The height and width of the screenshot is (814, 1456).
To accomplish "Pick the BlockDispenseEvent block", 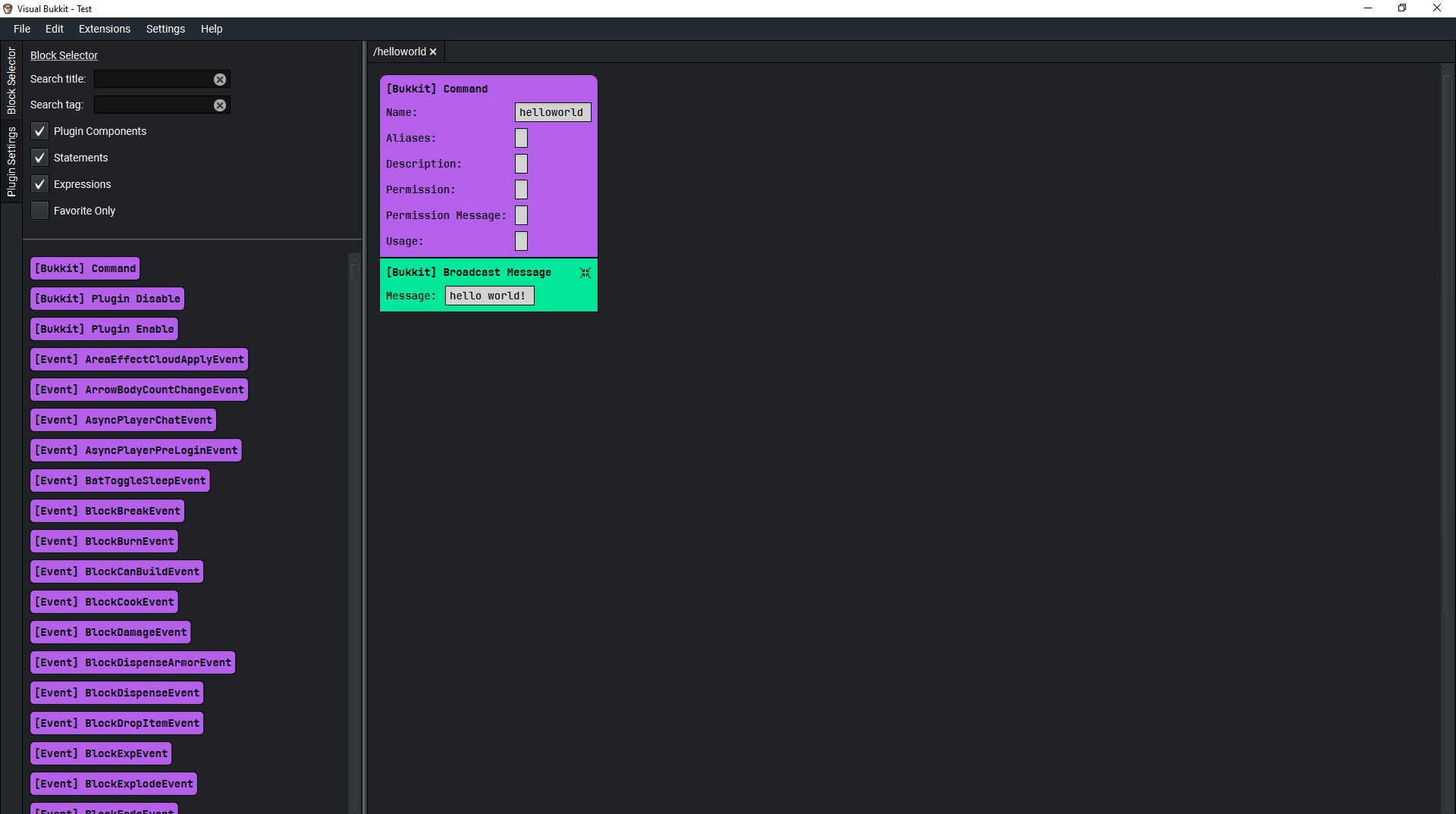I will 117,693.
